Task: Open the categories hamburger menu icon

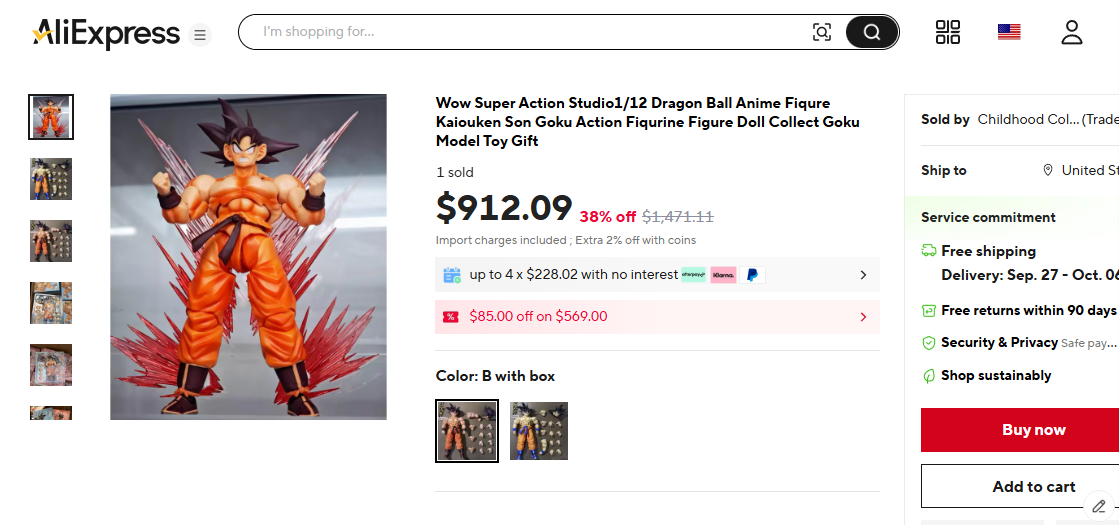Action: tap(200, 35)
